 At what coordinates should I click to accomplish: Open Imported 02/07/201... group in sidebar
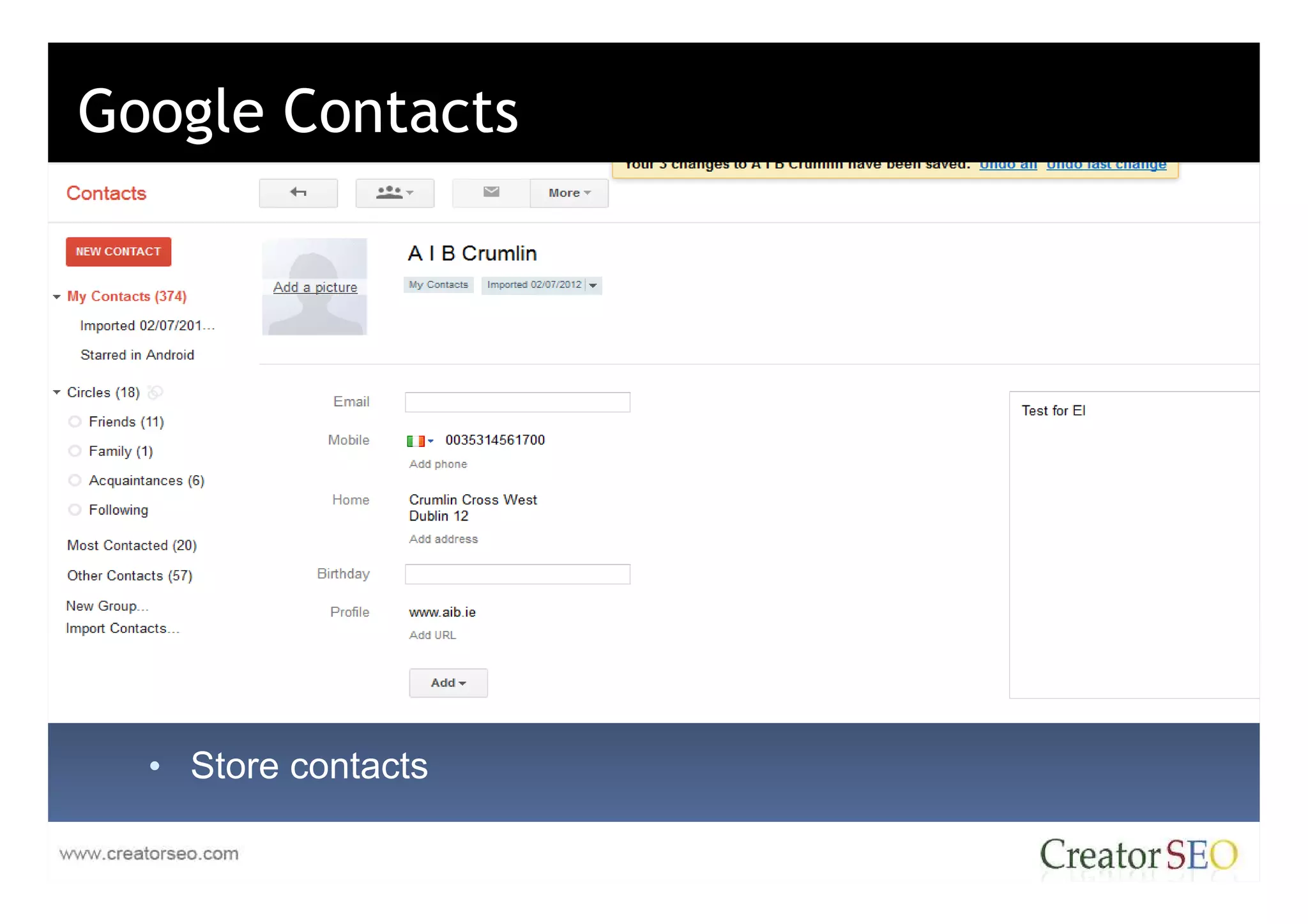(x=147, y=326)
